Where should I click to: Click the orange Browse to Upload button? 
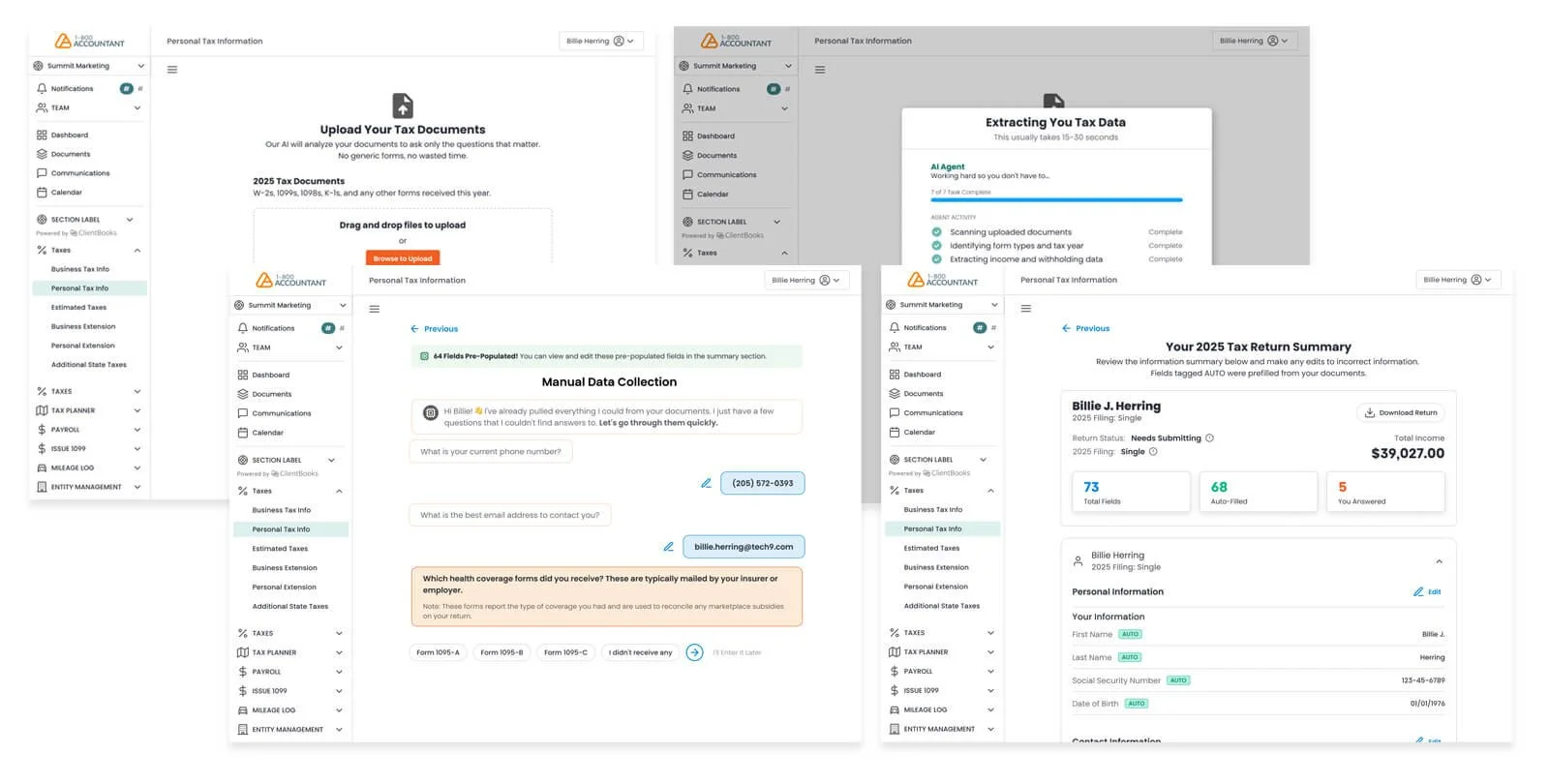403,258
